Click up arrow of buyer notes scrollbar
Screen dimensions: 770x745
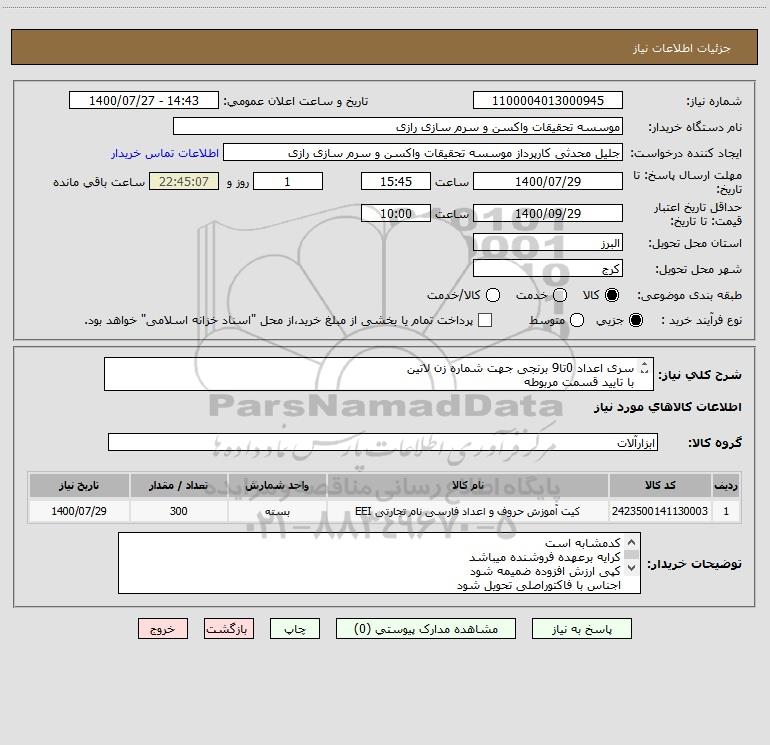[632, 542]
